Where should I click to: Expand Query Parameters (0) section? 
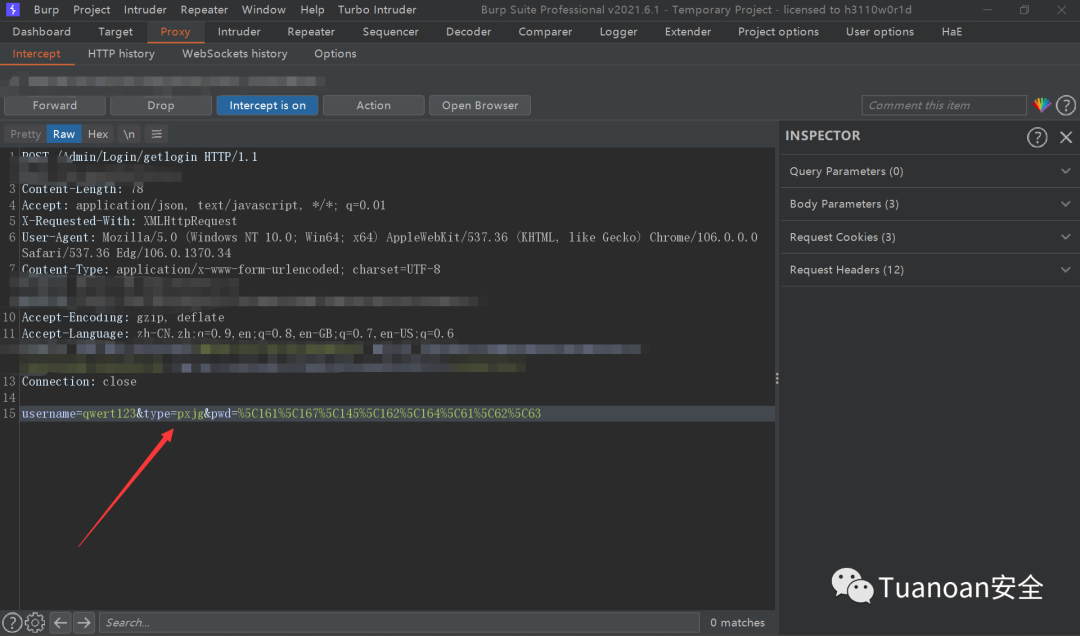pyautogui.click(x=930, y=171)
